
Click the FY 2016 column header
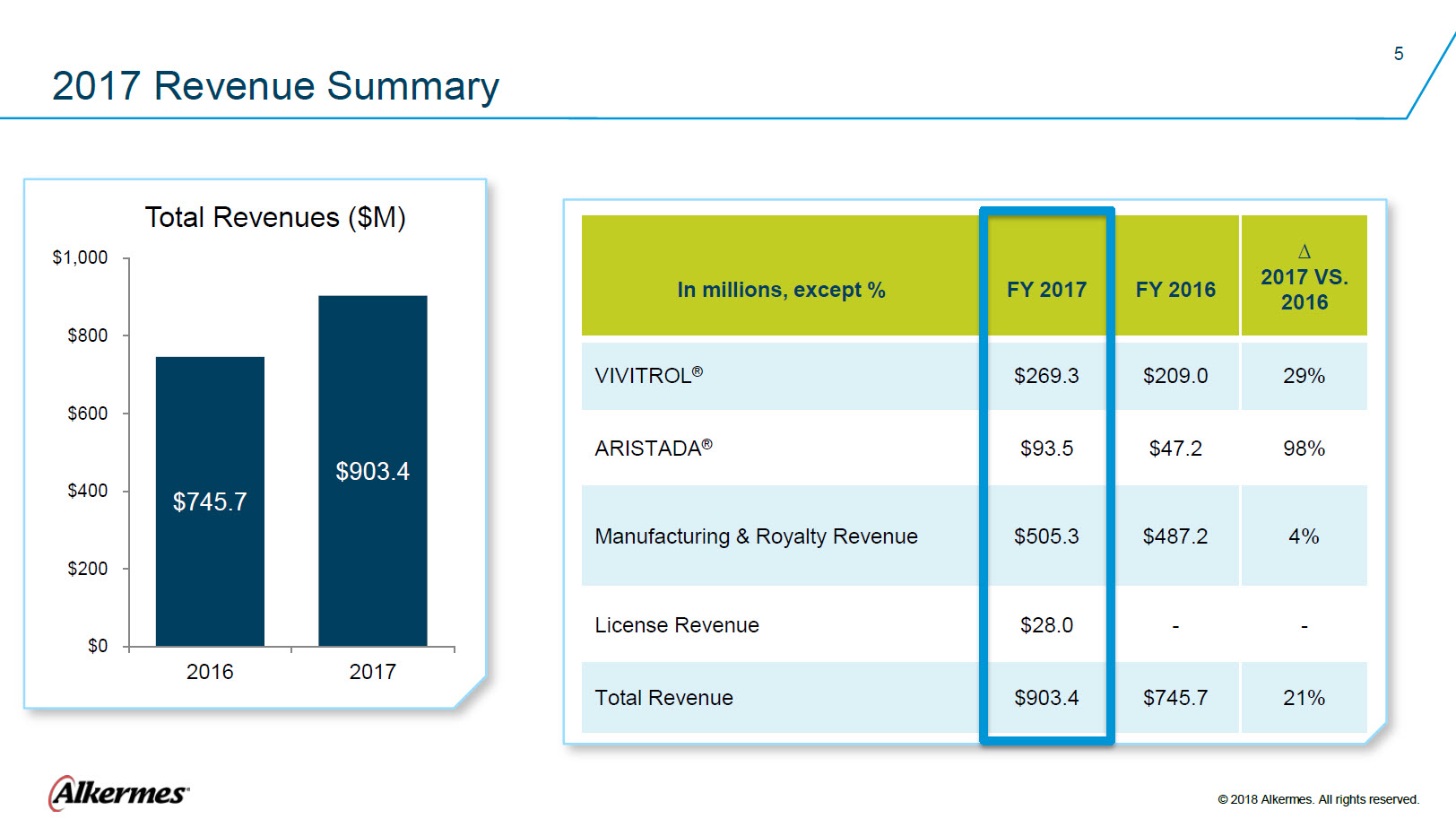[1175, 290]
